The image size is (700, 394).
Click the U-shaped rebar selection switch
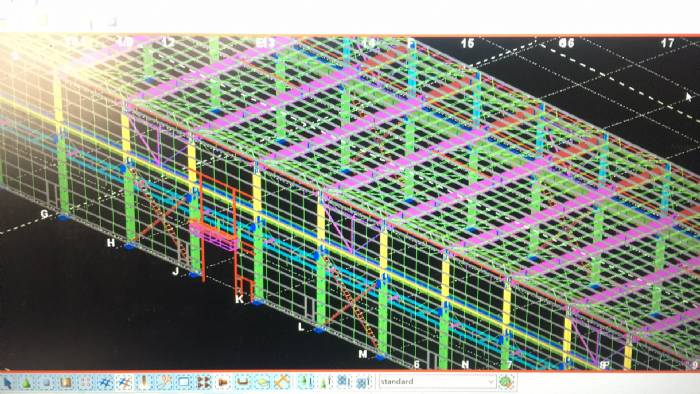243,382
